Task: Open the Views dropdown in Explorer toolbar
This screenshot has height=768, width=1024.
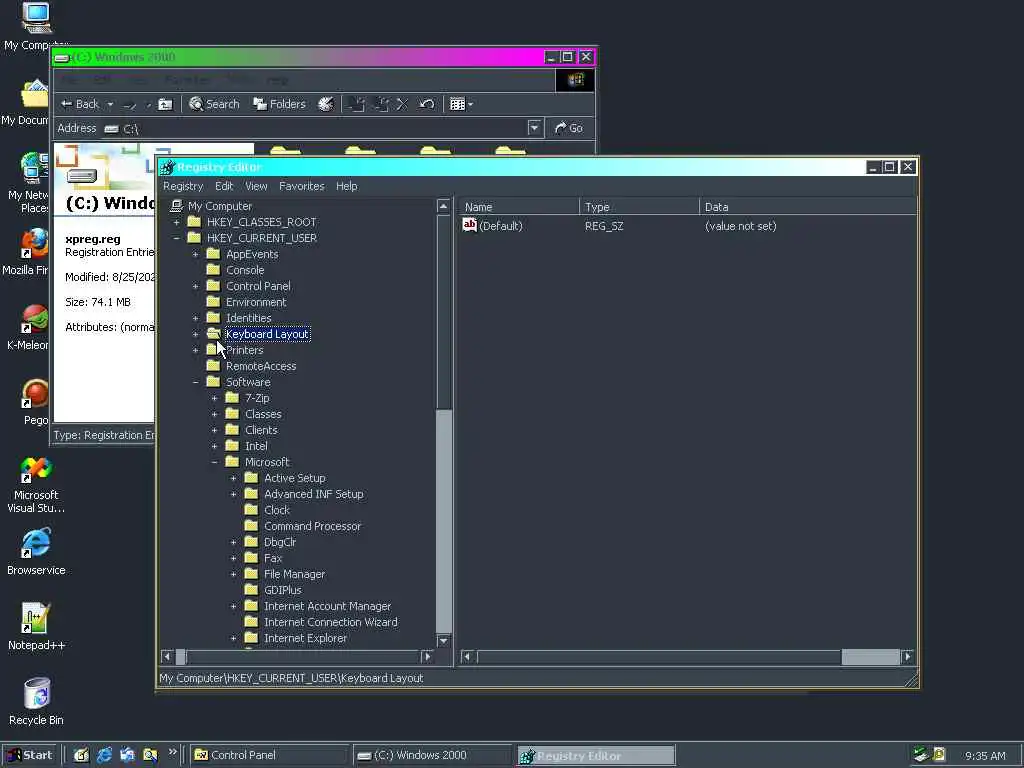Action: coord(461,104)
